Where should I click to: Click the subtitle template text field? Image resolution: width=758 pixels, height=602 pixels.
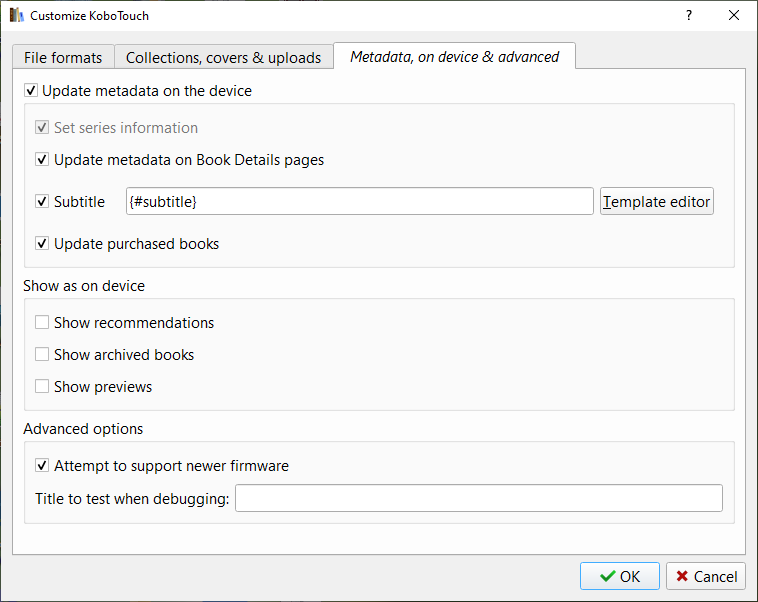tap(360, 202)
